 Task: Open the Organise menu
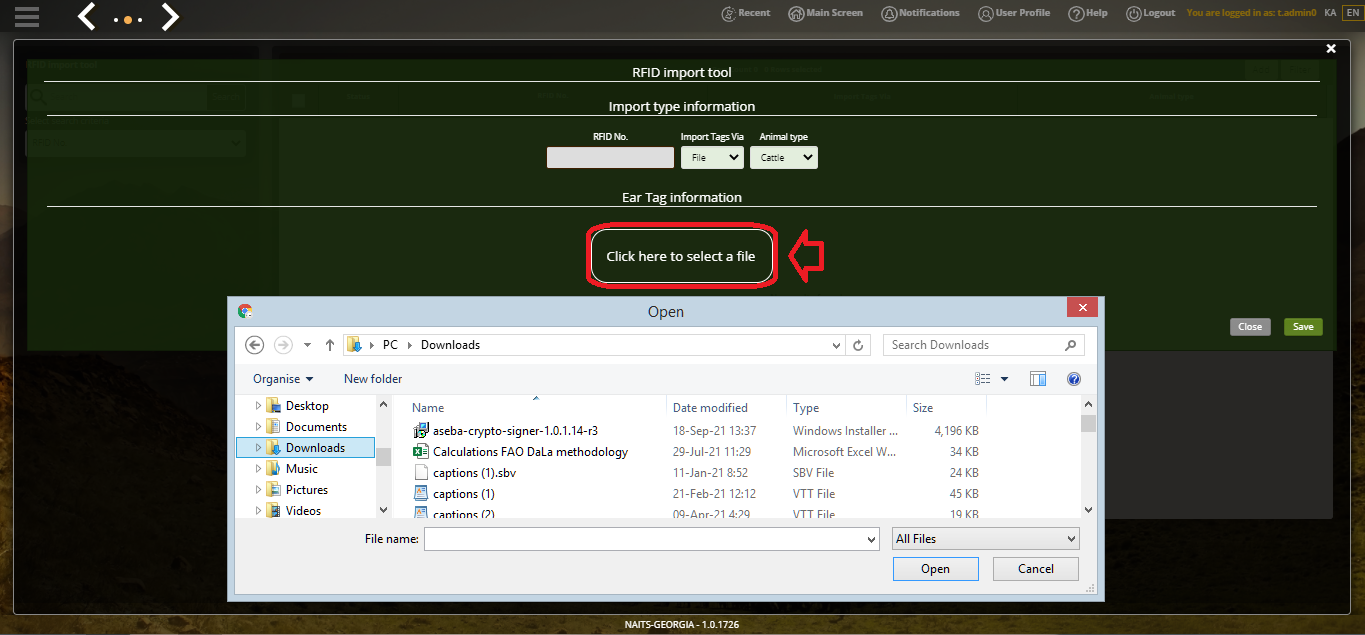pyautogui.click(x=283, y=379)
